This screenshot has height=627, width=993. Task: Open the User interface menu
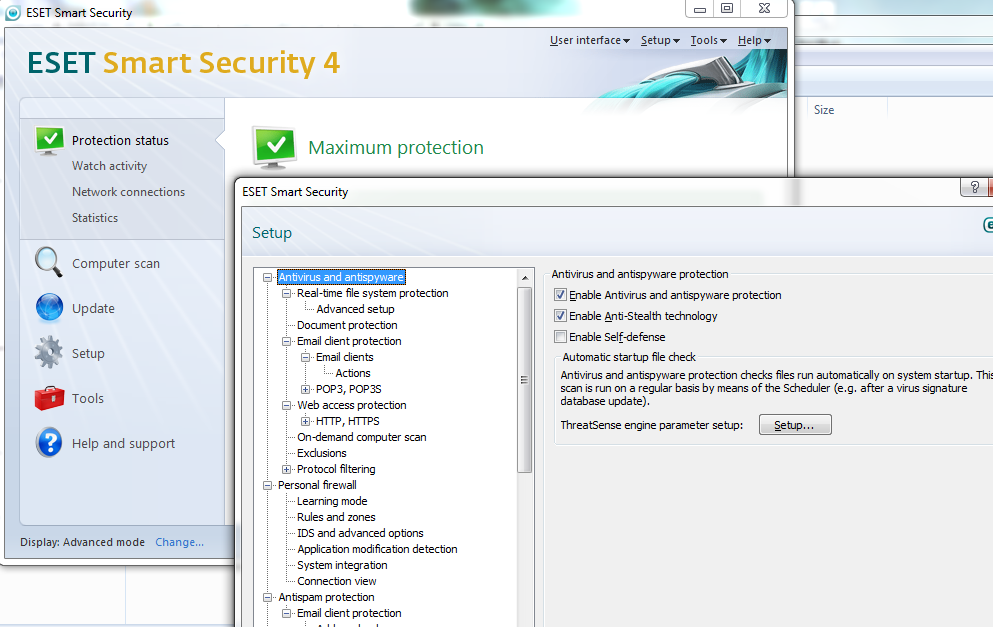click(x=590, y=40)
